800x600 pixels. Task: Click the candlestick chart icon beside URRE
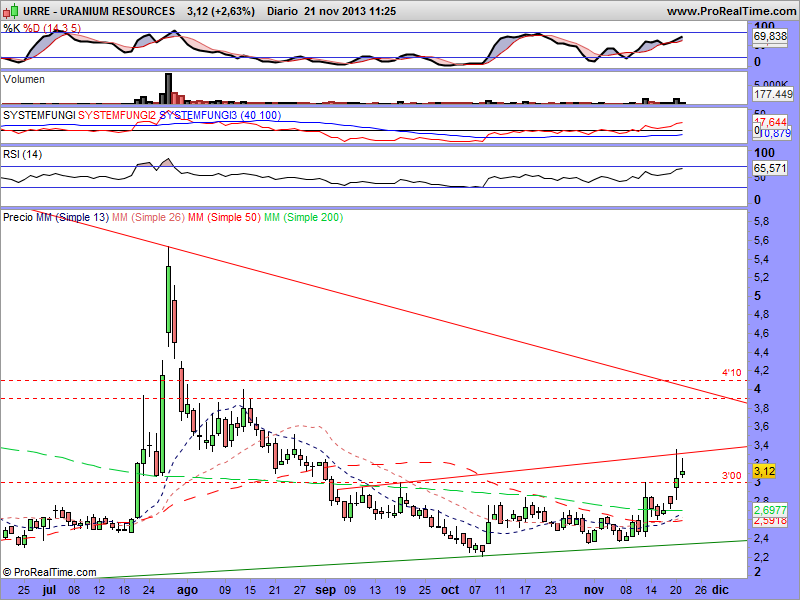(10, 11)
